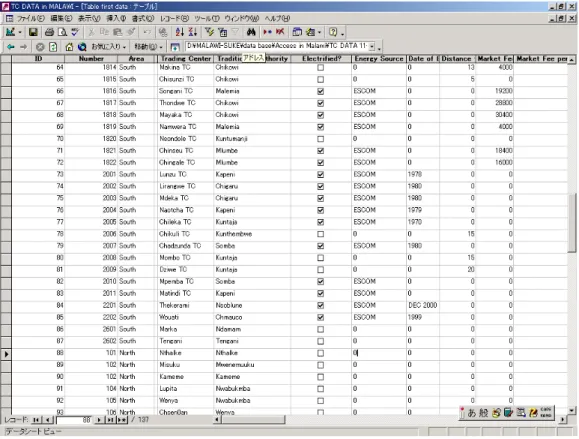Expand the view mode dropdown arrow
Screen dimensions: 579x439
(x=20, y=32)
